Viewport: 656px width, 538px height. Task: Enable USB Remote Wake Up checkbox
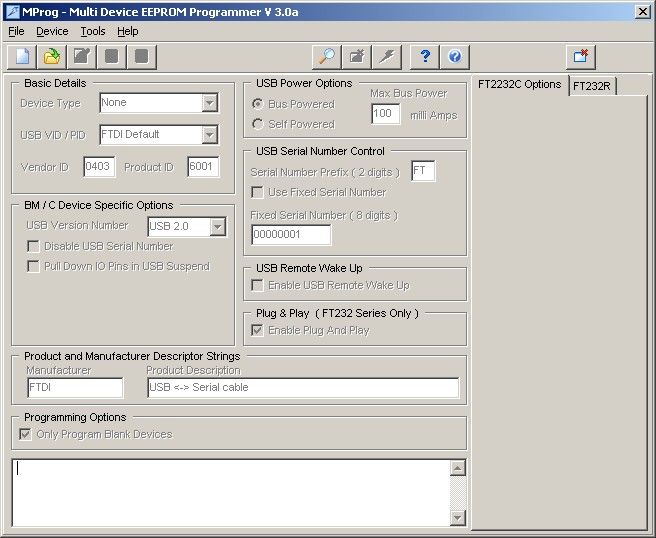(258, 286)
